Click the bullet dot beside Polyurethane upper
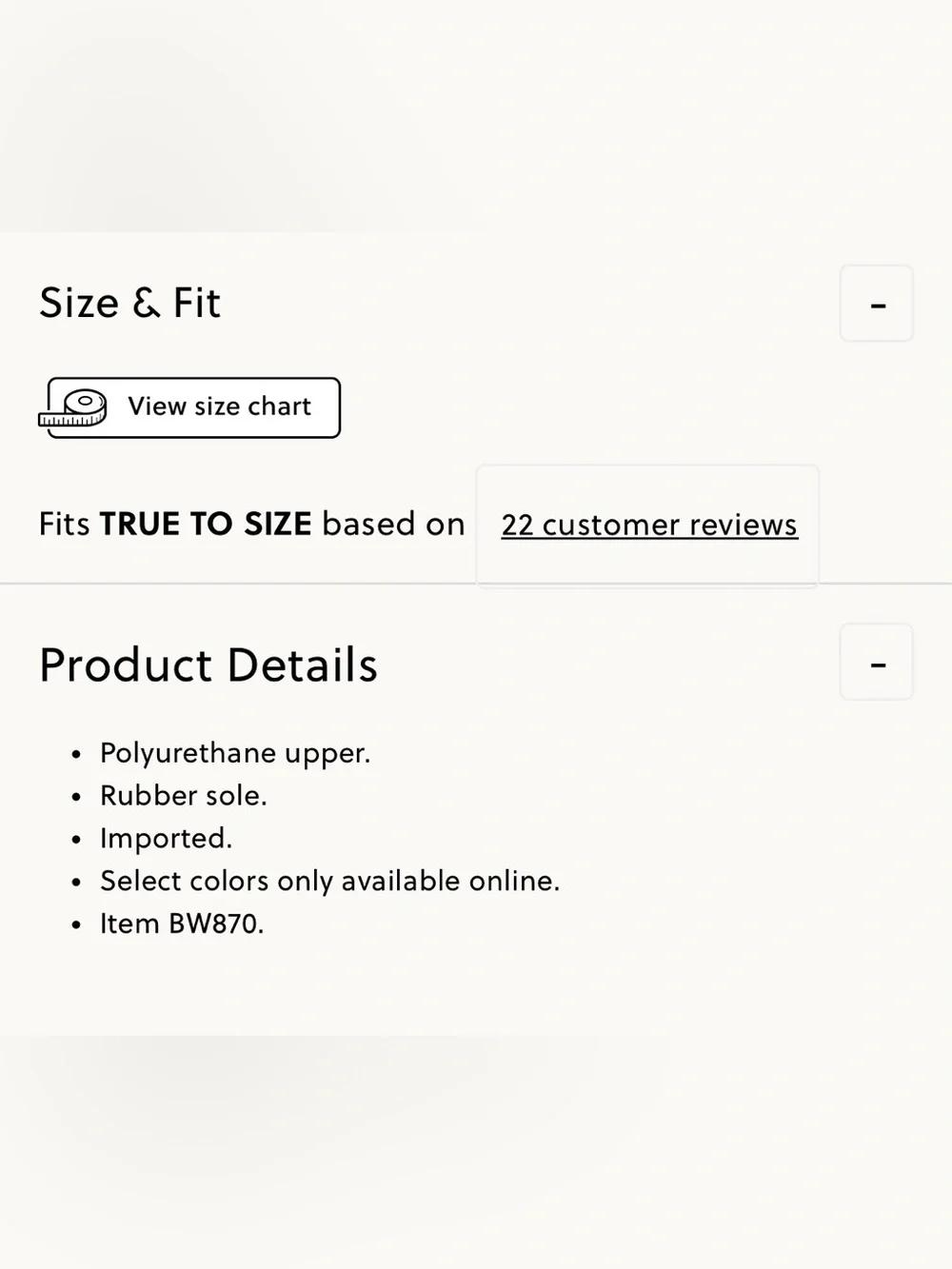The image size is (952, 1269). point(76,755)
